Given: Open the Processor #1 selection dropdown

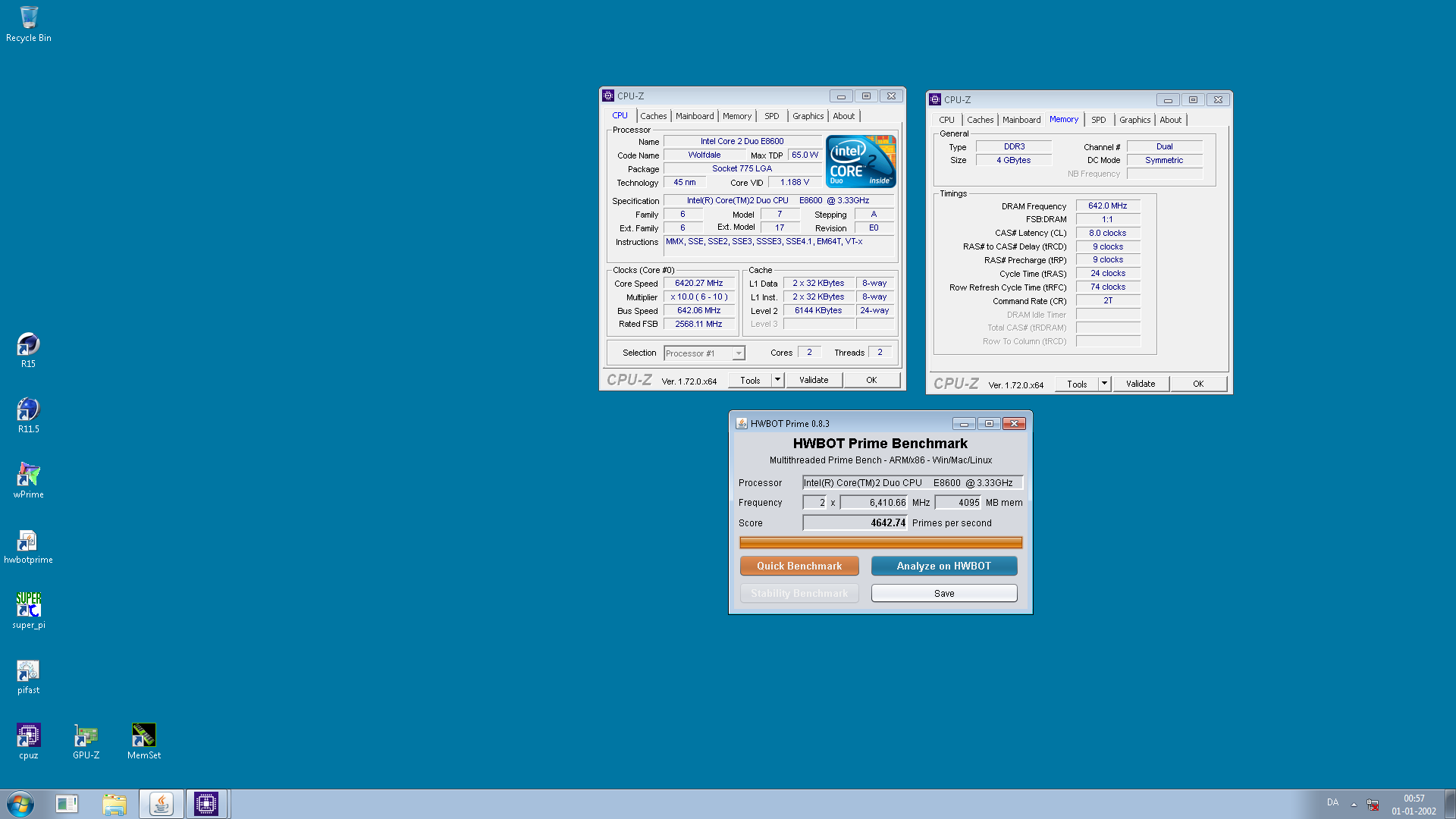Looking at the screenshot, I should (704, 353).
